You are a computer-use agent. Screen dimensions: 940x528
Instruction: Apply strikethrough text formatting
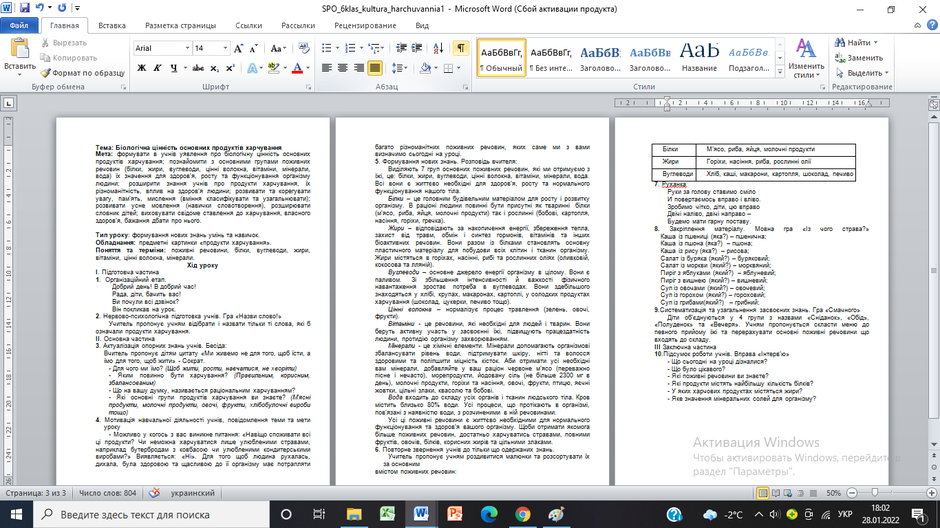click(x=198, y=68)
